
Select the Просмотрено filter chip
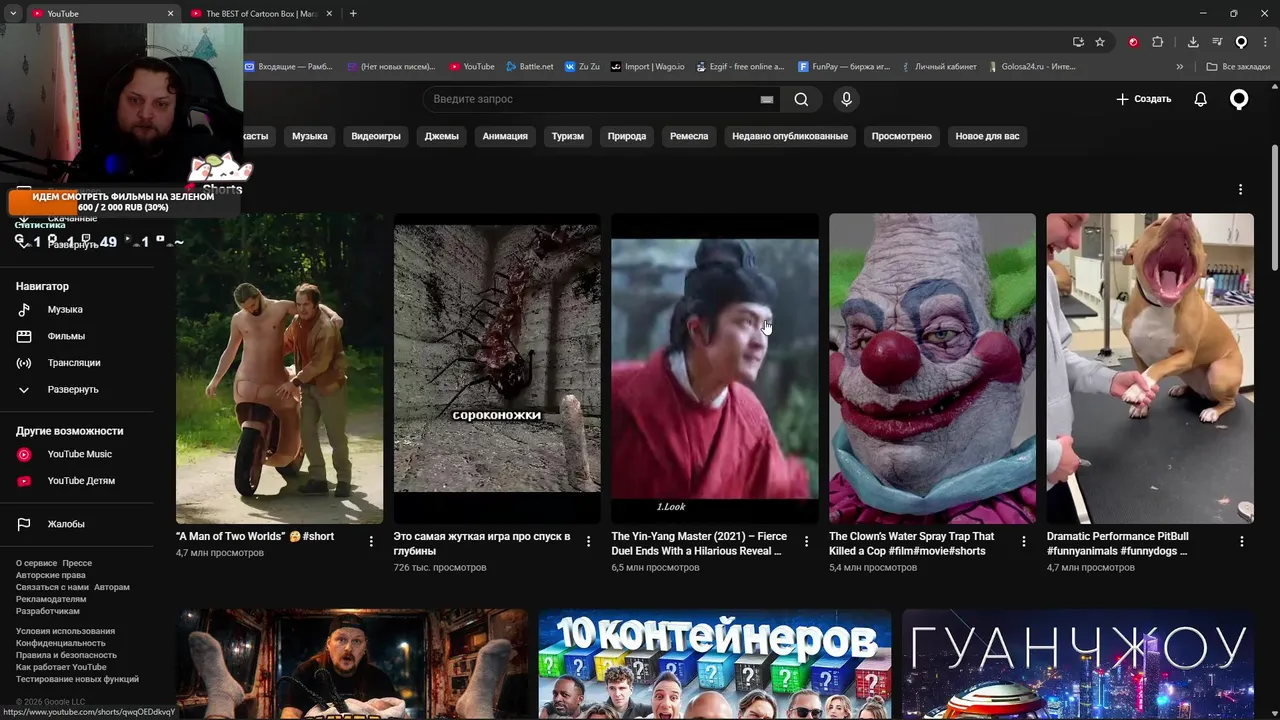902,136
